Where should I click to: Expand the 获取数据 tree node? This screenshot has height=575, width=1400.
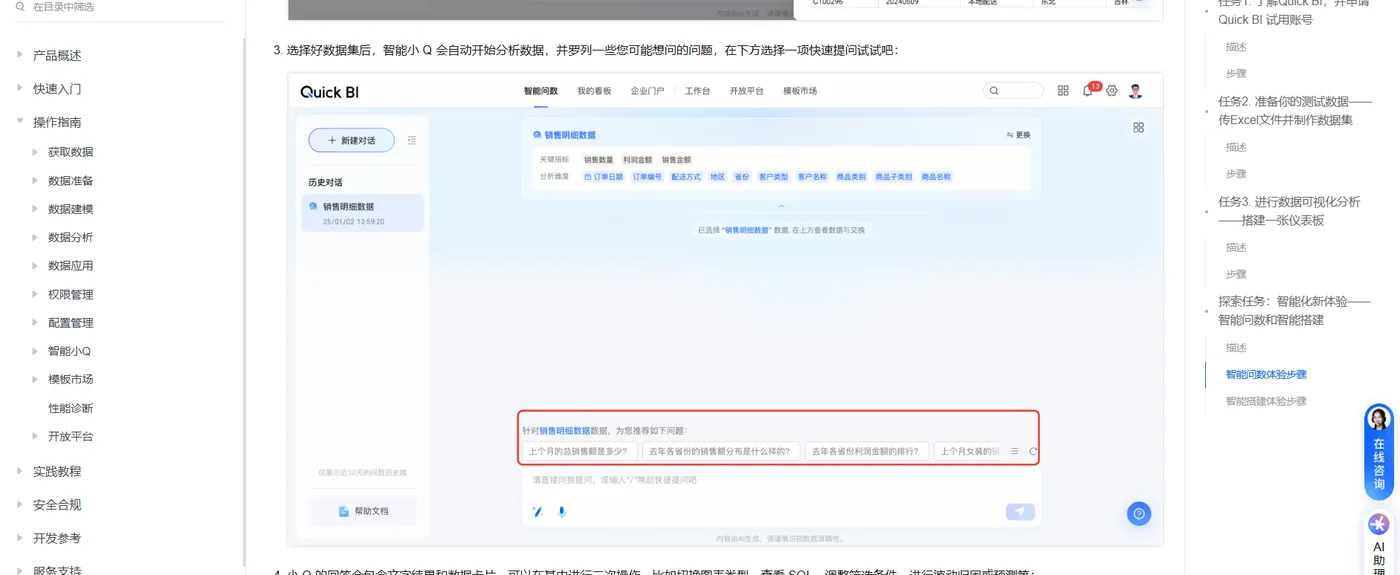[36, 152]
